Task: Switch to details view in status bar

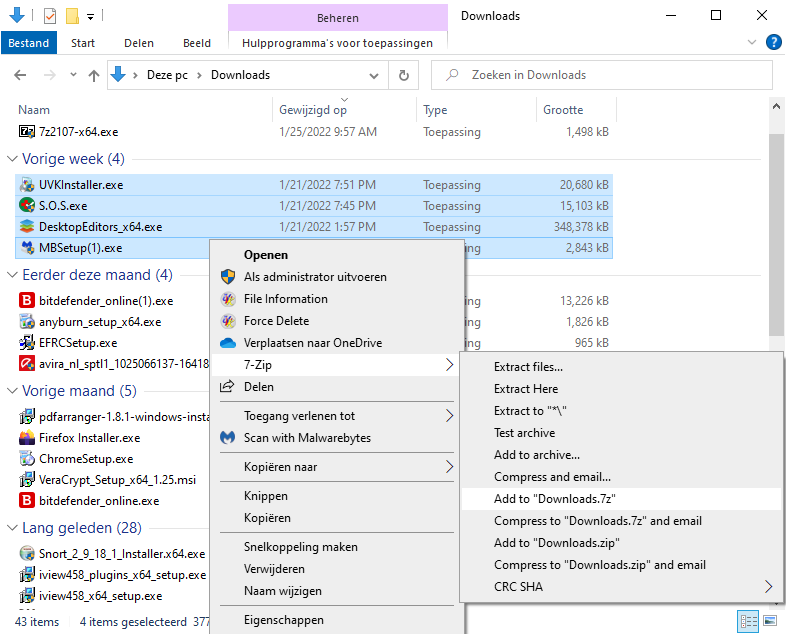Action: click(x=747, y=621)
